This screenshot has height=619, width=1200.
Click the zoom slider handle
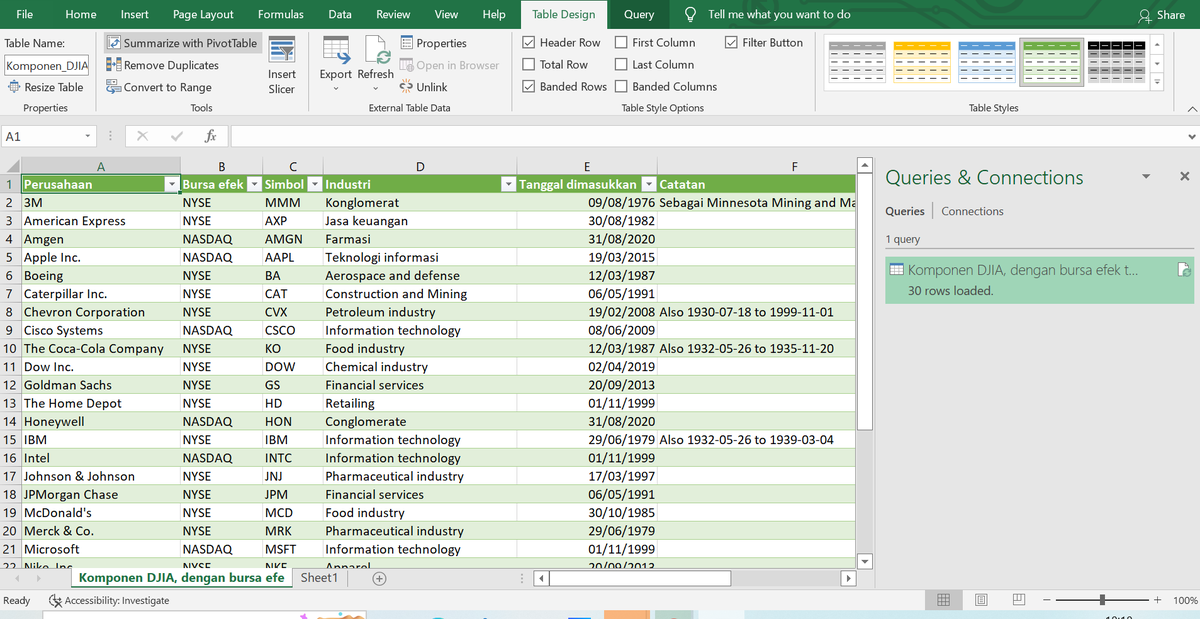(x=1102, y=600)
